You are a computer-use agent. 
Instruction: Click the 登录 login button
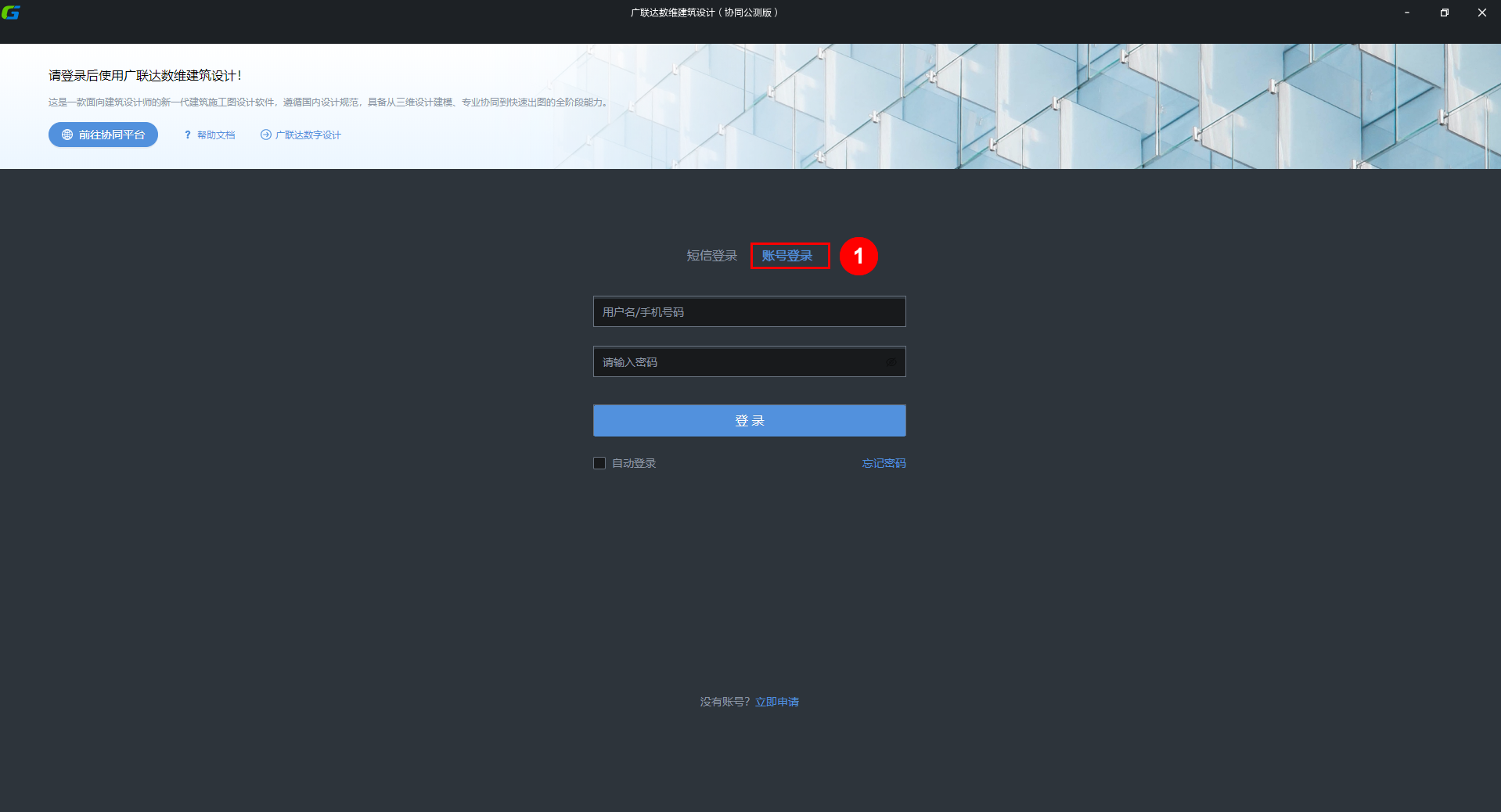[750, 420]
